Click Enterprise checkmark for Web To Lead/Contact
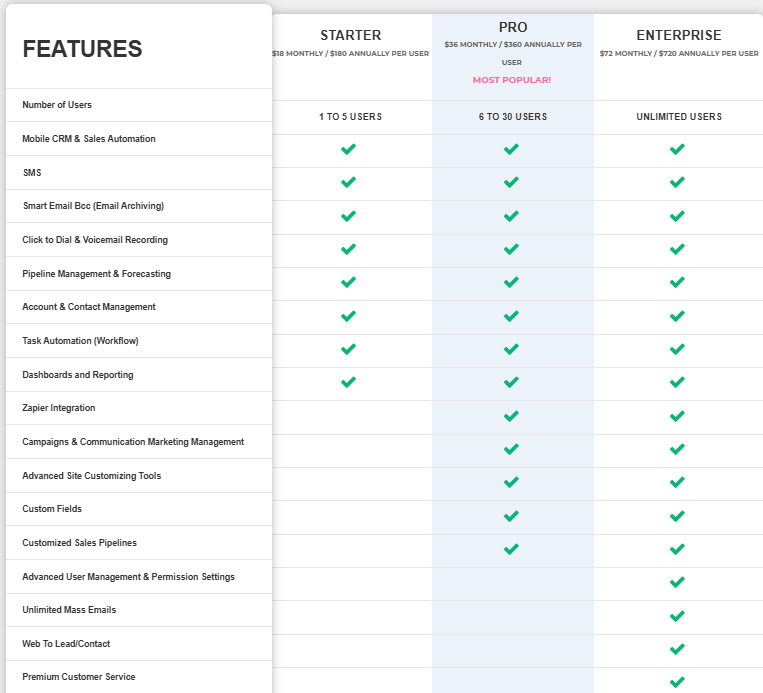763x693 pixels. (x=677, y=649)
